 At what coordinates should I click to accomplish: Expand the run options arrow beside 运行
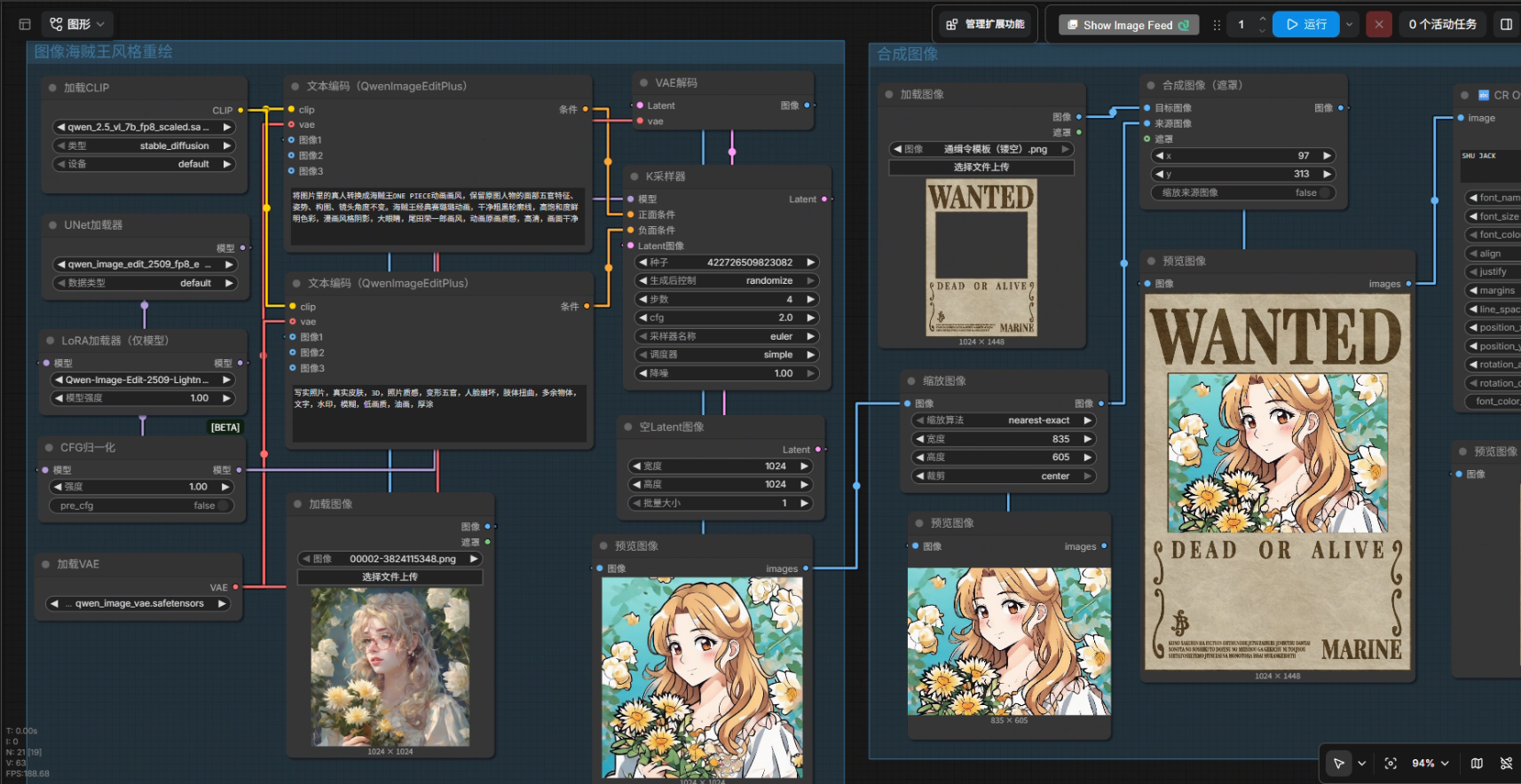click(1350, 24)
